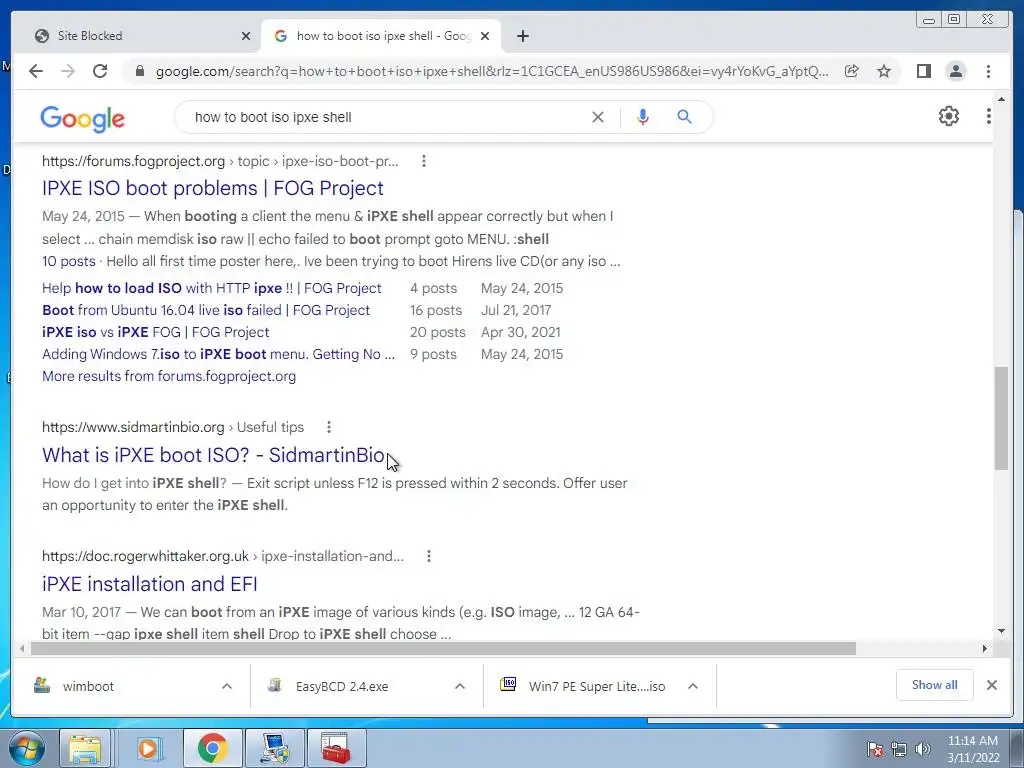Image resolution: width=1024 pixels, height=768 pixels.
Task: Click the browser address bar URL
Action: coord(492,71)
